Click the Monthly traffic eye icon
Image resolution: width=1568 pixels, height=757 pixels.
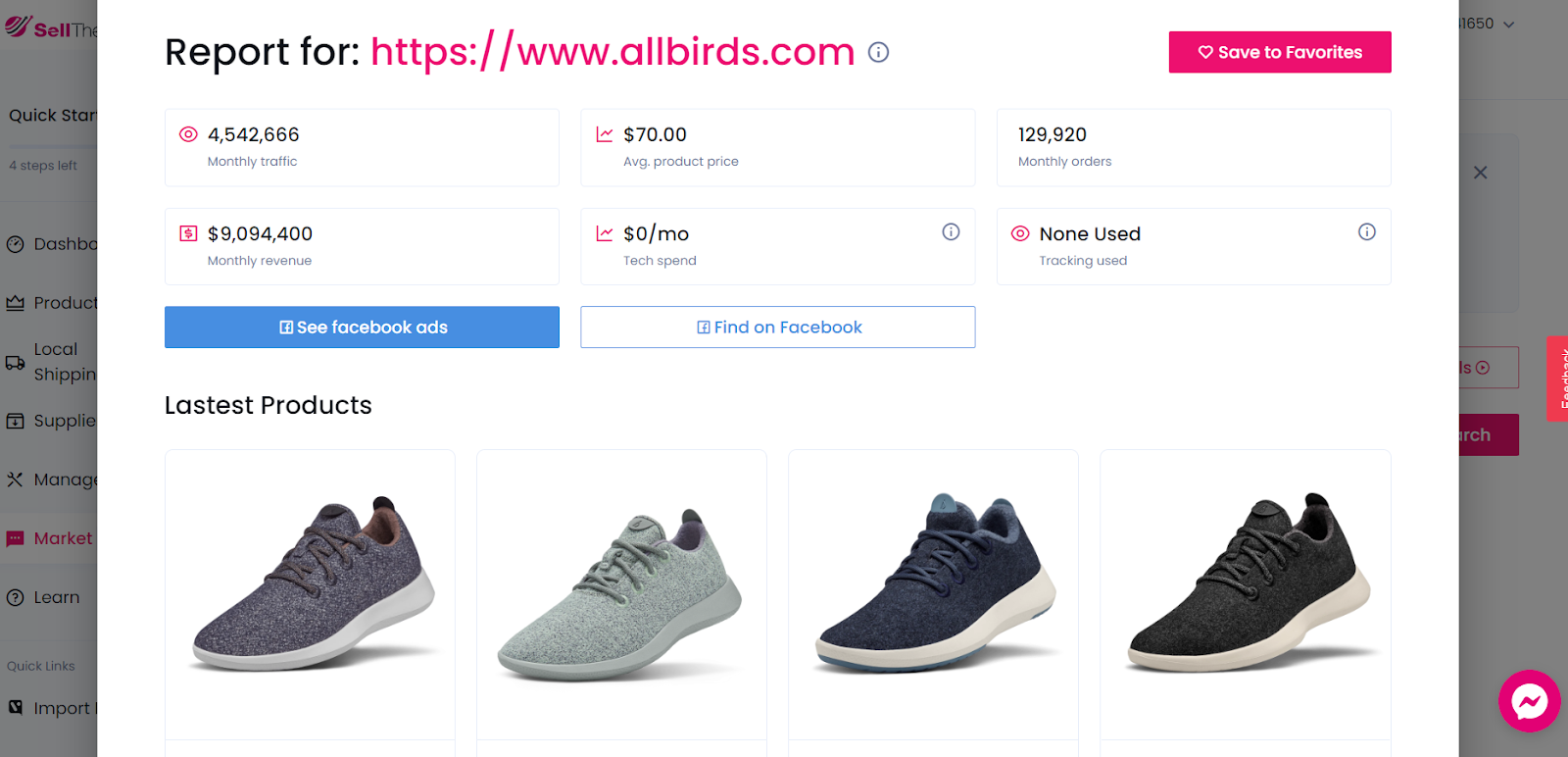pyautogui.click(x=189, y=134)
